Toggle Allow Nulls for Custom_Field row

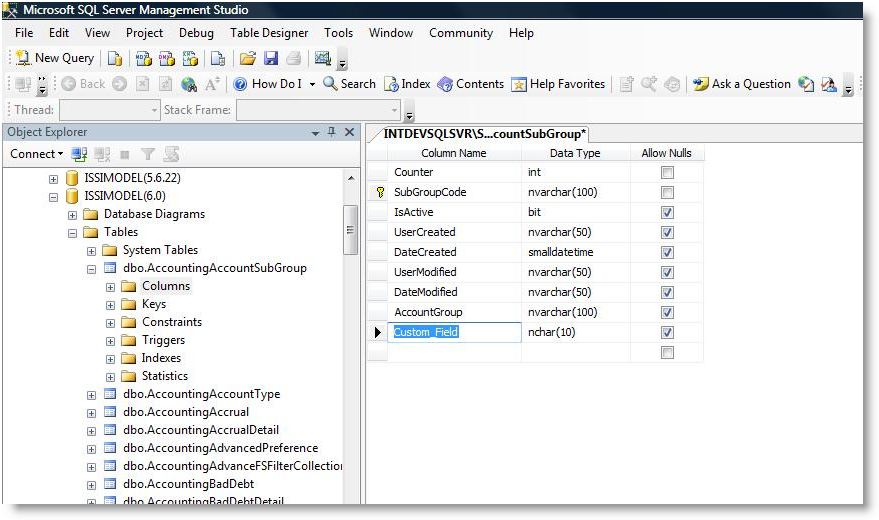[667, 332]
